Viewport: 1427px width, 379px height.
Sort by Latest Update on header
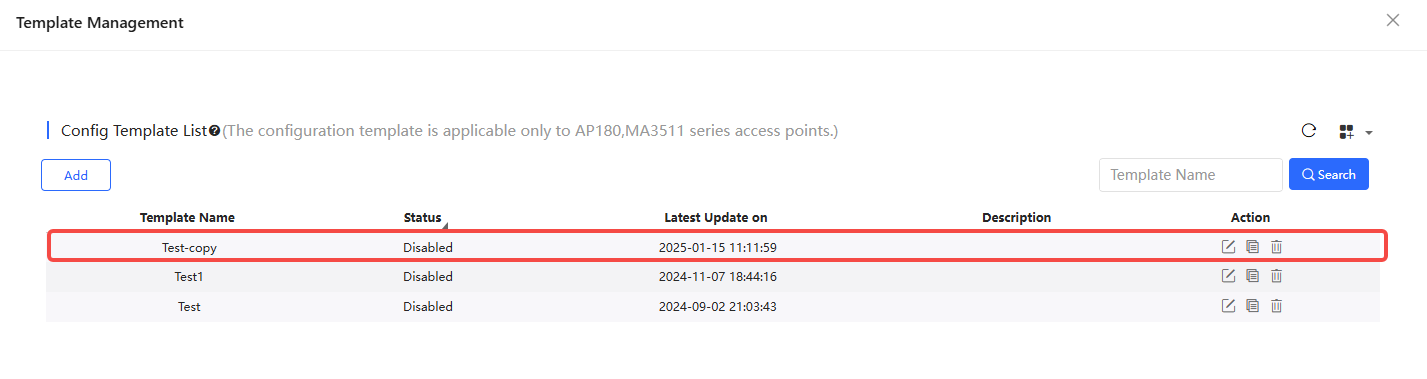(x=716, y=217)
